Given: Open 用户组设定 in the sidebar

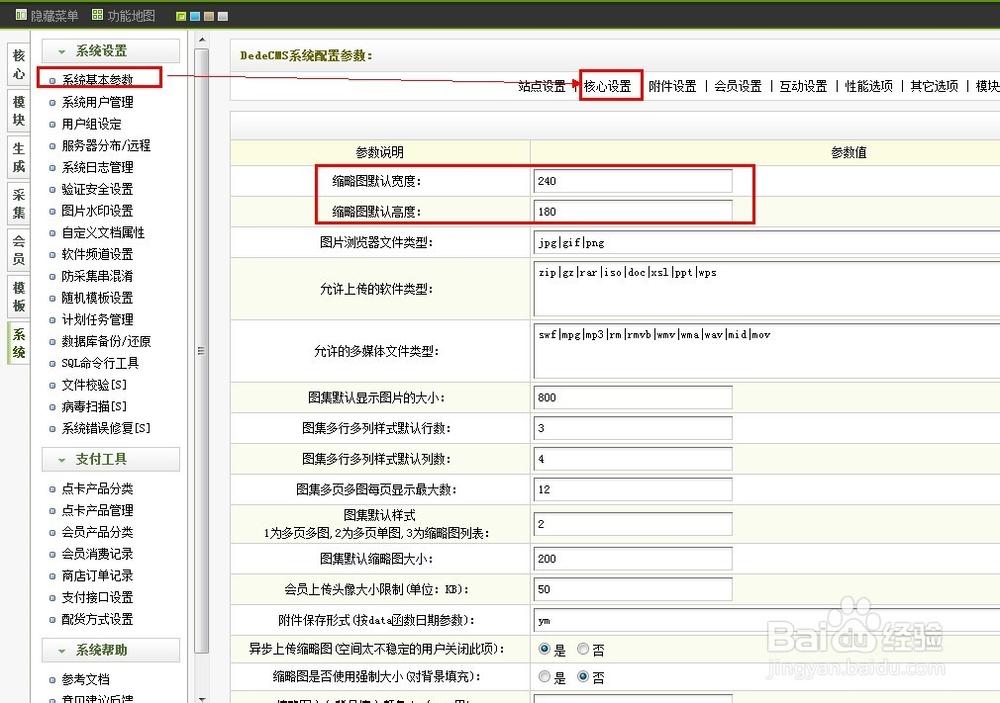Looking at the screenshot, I should click(x=91, y=124).
